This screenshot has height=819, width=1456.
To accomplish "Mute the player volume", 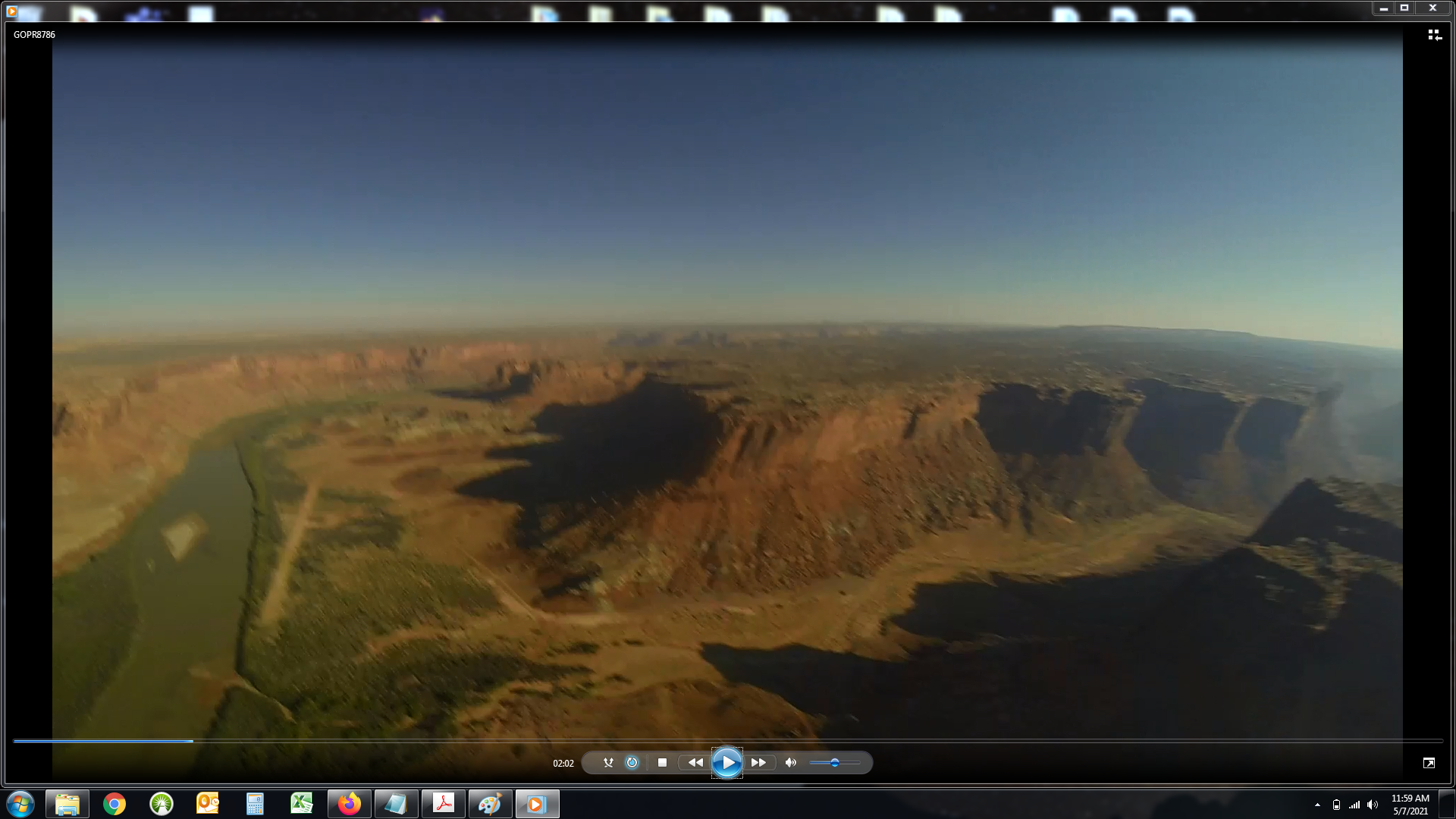I will 790,763.
